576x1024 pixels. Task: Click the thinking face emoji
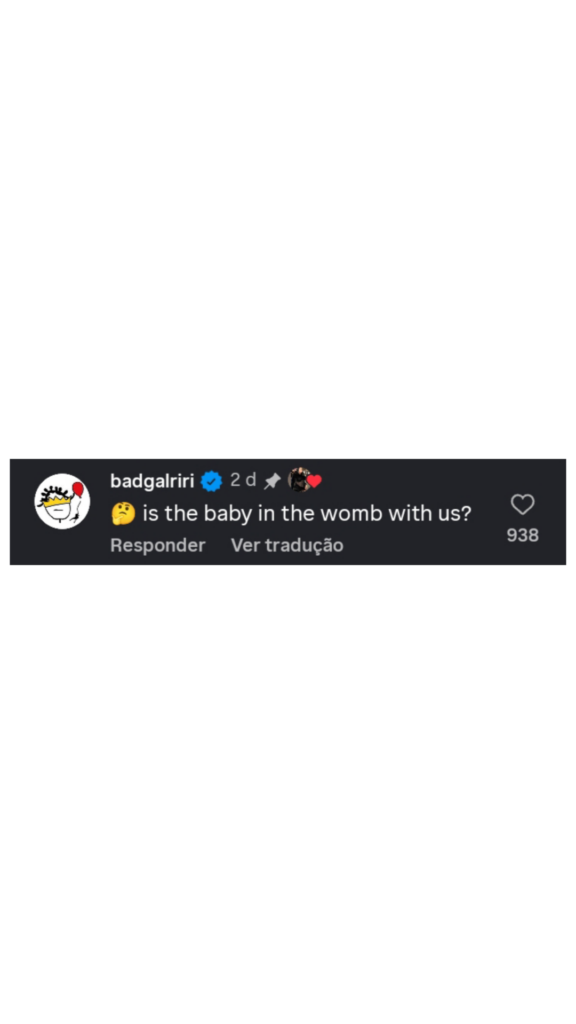[x=123, y=514]
